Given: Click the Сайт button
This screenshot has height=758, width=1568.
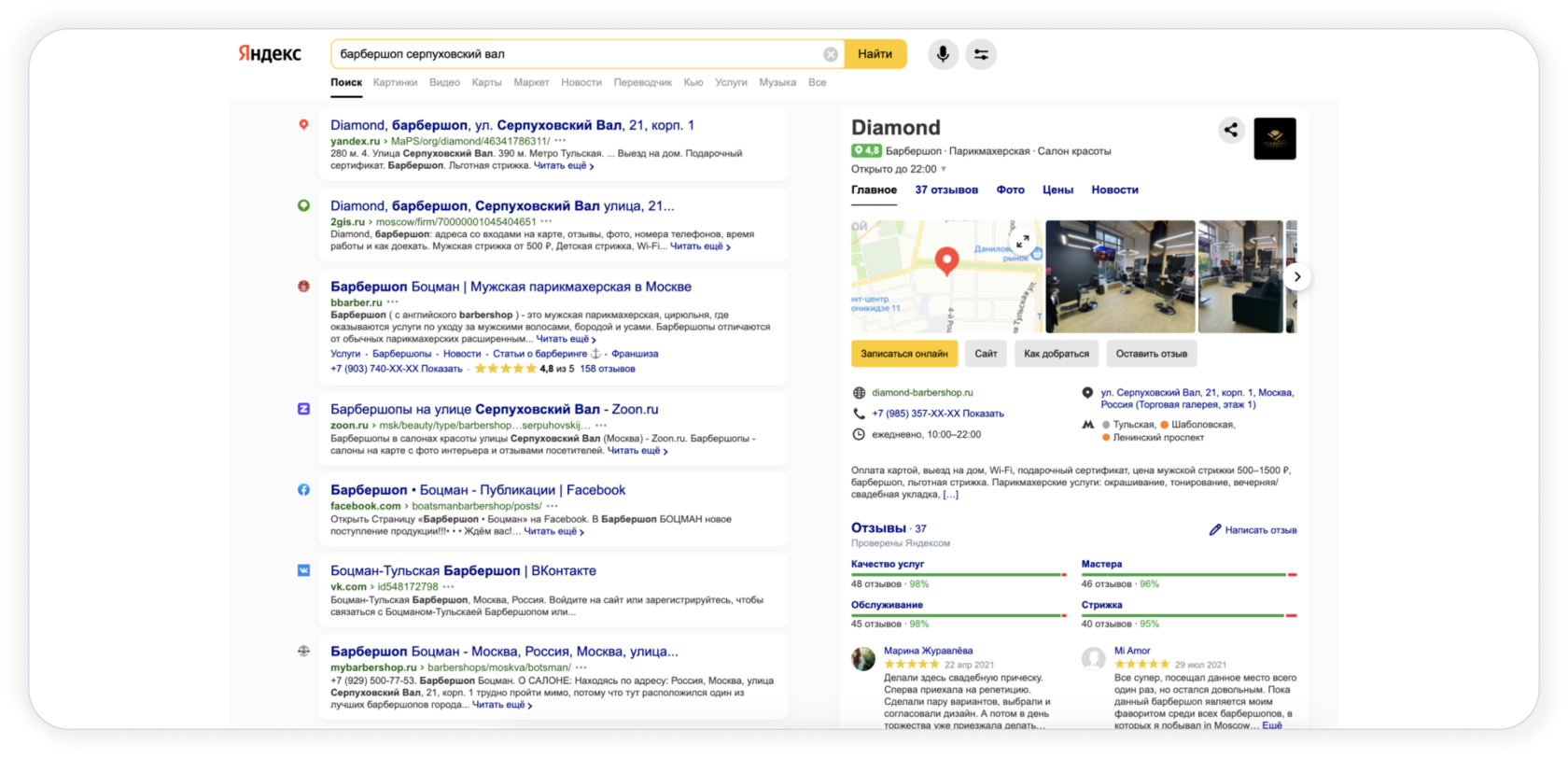Looking at the screenshot, I should pyautogui.click(x=986, y=354).
